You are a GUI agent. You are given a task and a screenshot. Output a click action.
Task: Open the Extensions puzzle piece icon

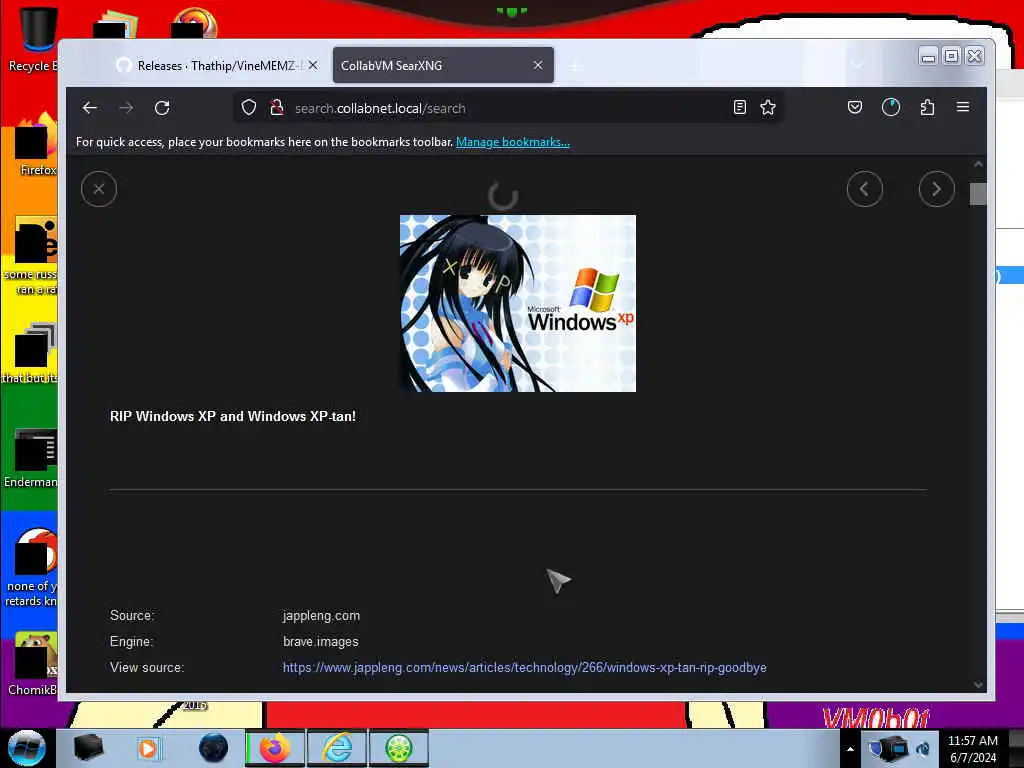pos(927,108)
